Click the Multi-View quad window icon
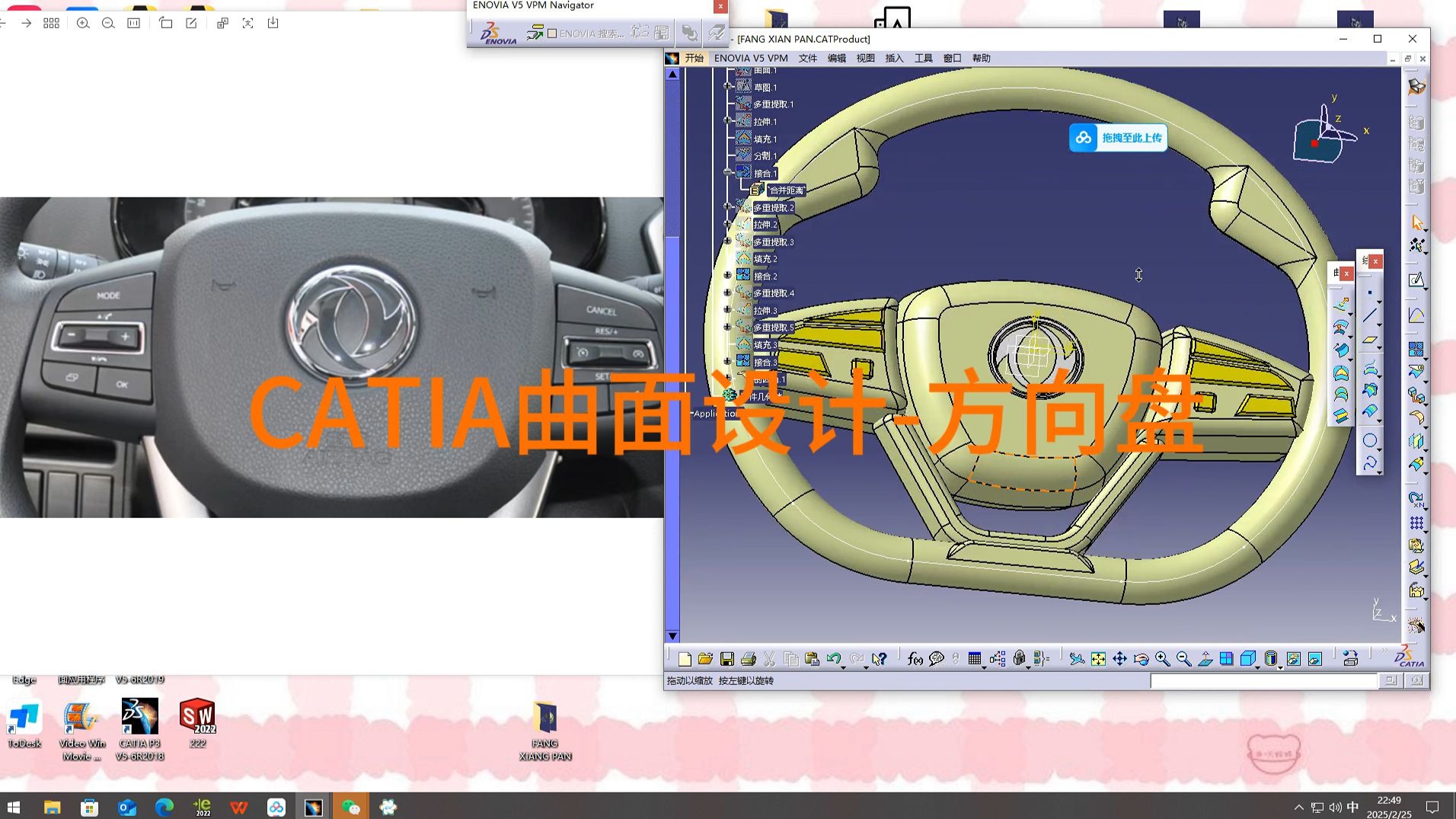Image resolution: width=1456 pixels, height=819 pixels. tap(1226, 659)
